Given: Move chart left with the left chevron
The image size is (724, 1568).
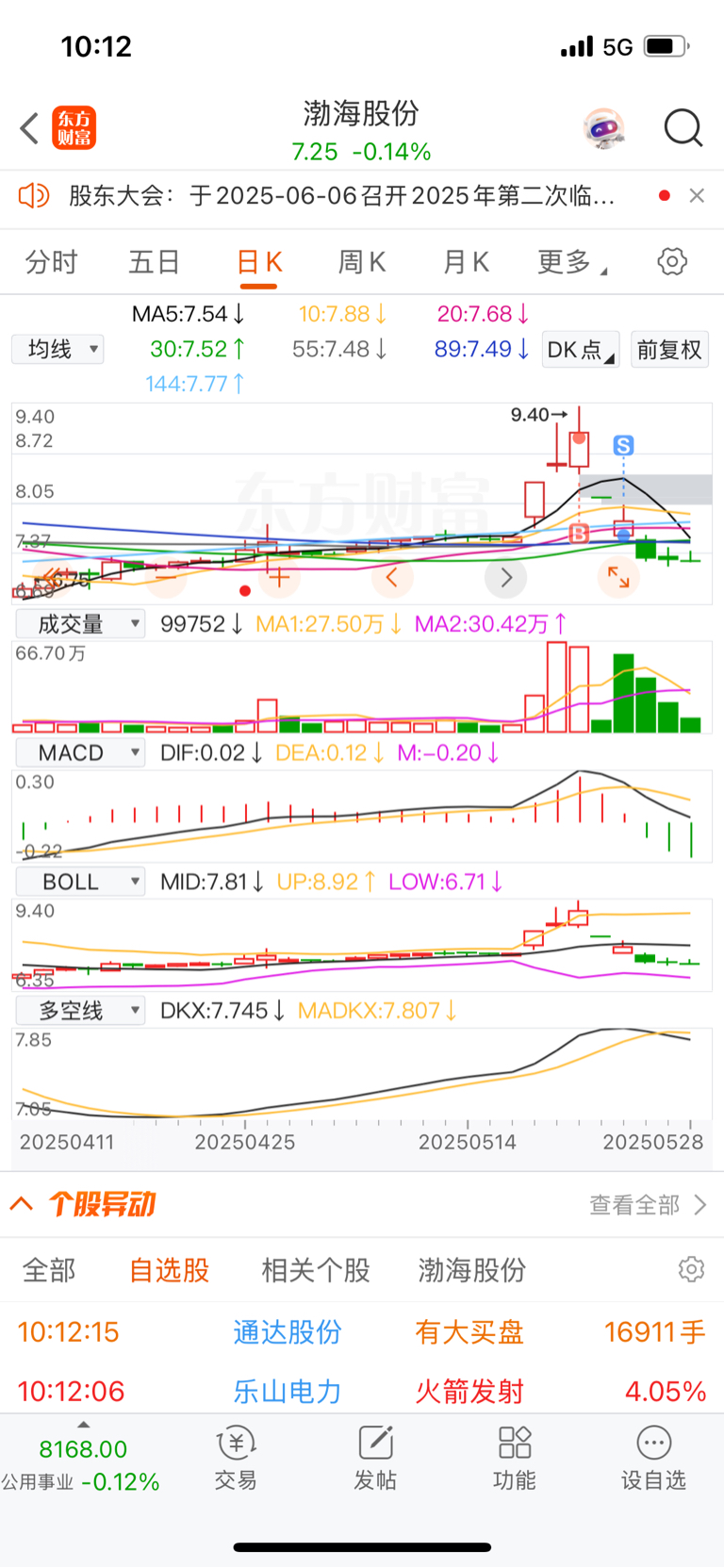Looking at the screenshot, I should click(x=392, y=577).
